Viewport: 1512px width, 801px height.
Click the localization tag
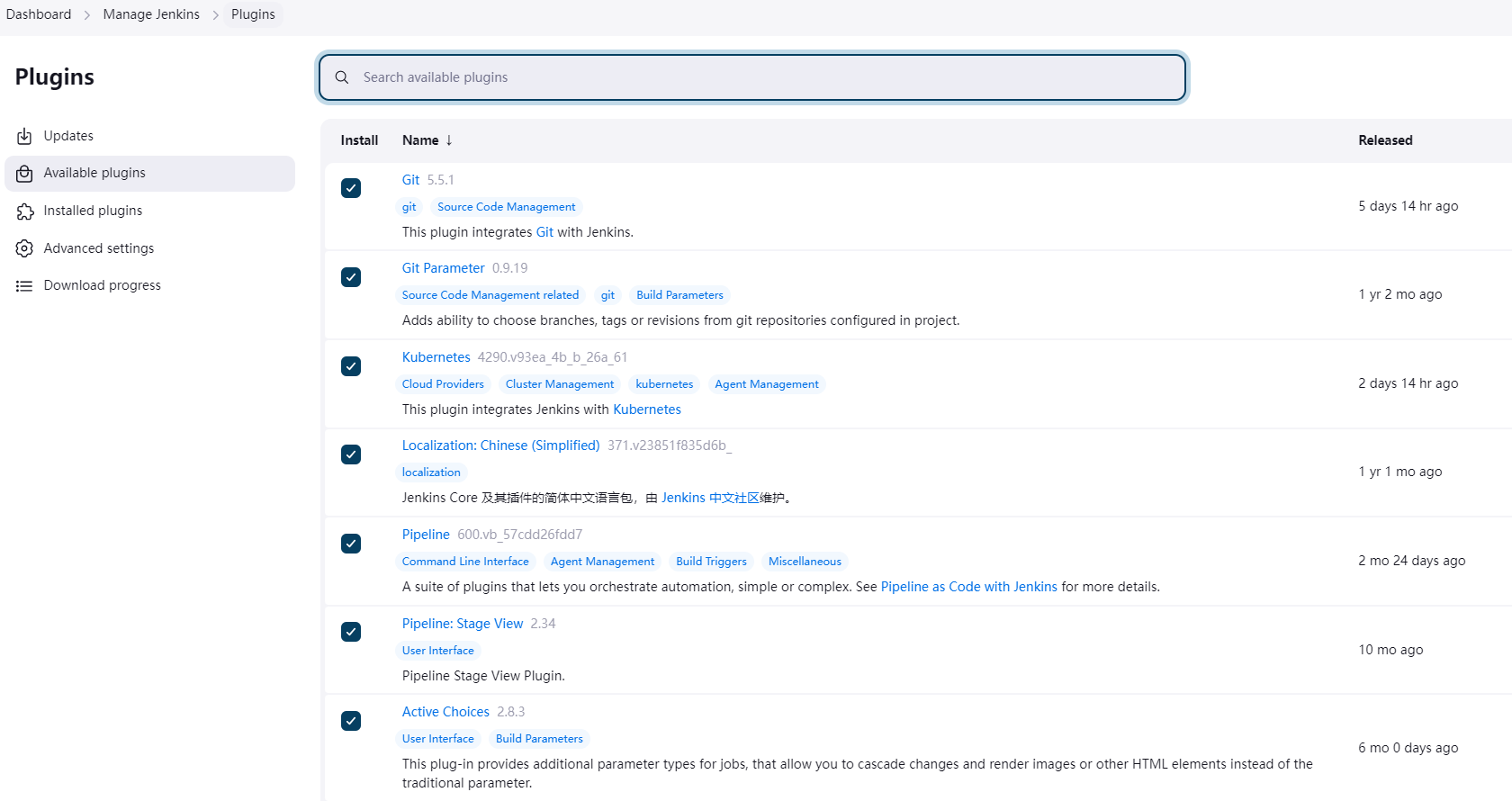(431, 472)
